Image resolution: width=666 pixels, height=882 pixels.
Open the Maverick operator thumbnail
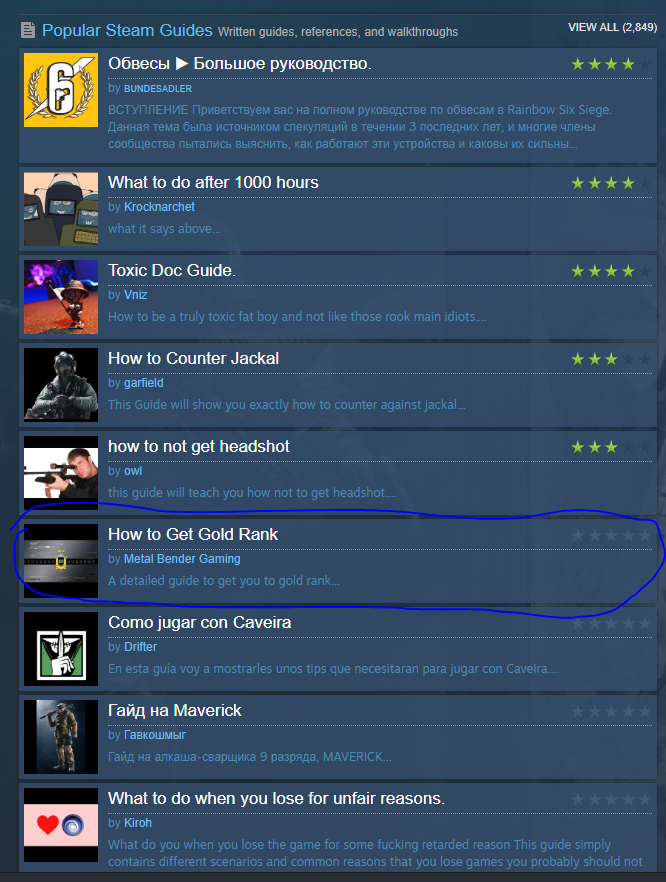(61, 737)
